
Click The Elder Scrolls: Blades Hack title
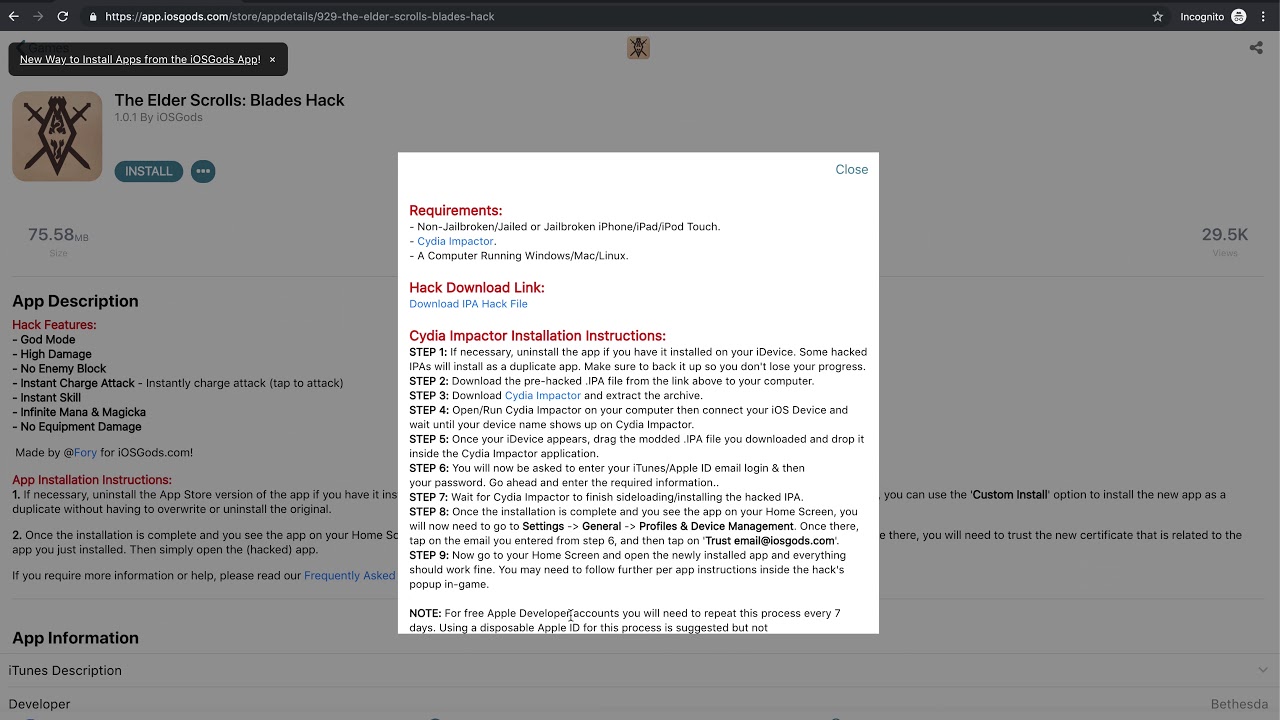coord(229,100)
